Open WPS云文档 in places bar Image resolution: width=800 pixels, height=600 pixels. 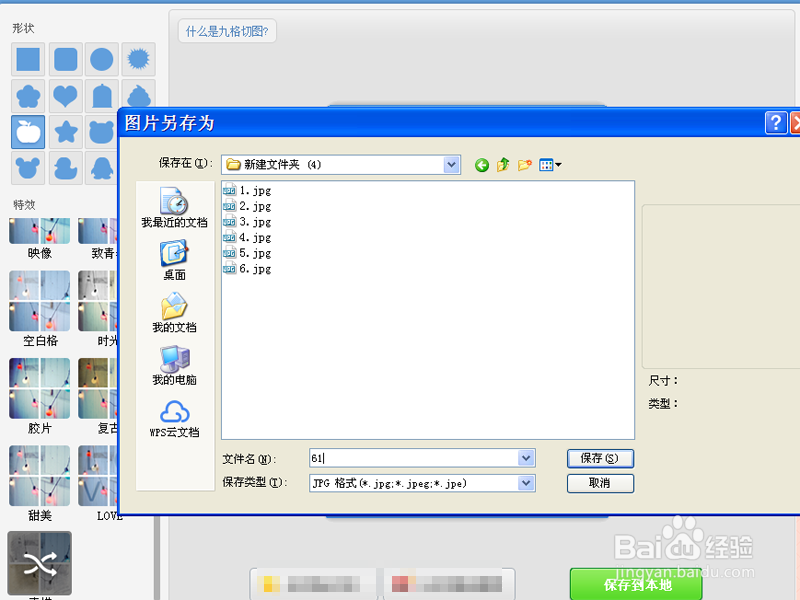click(174, 418)
